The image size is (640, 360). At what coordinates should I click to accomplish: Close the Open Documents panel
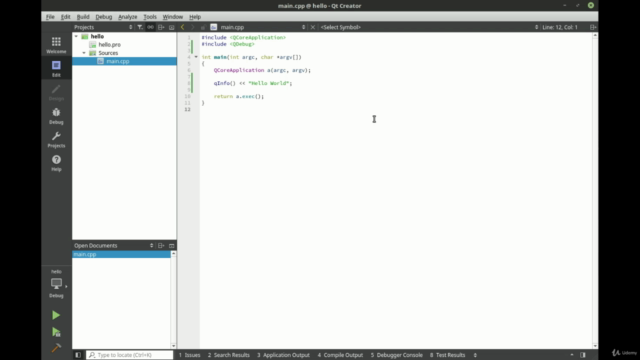171,245
